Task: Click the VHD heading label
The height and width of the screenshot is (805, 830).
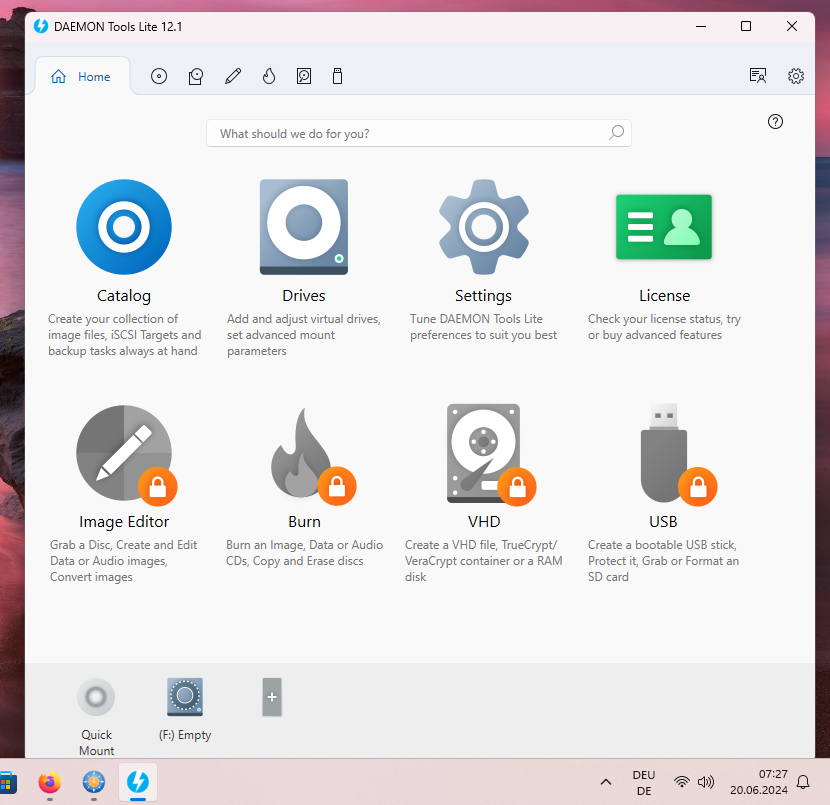Action: pos(484,522)
